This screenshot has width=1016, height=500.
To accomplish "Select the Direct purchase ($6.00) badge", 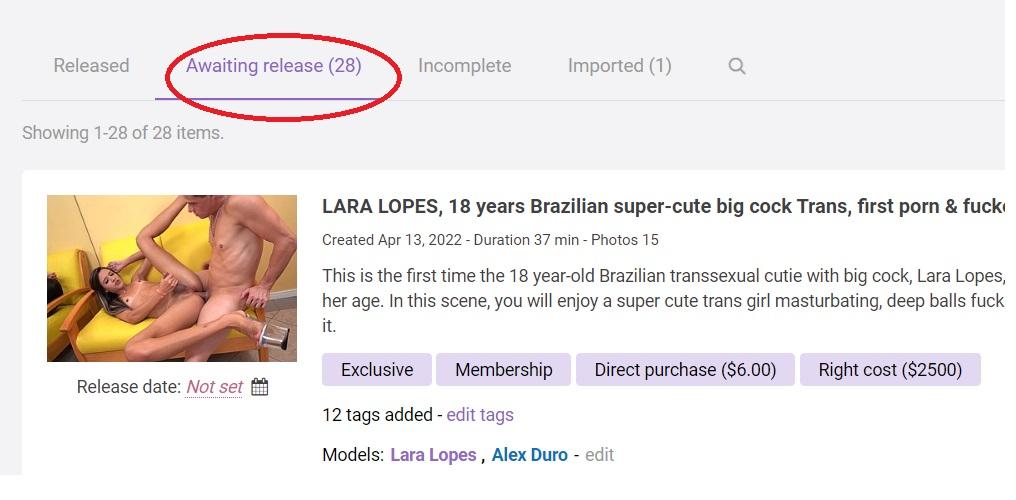I will click(685, 370).
